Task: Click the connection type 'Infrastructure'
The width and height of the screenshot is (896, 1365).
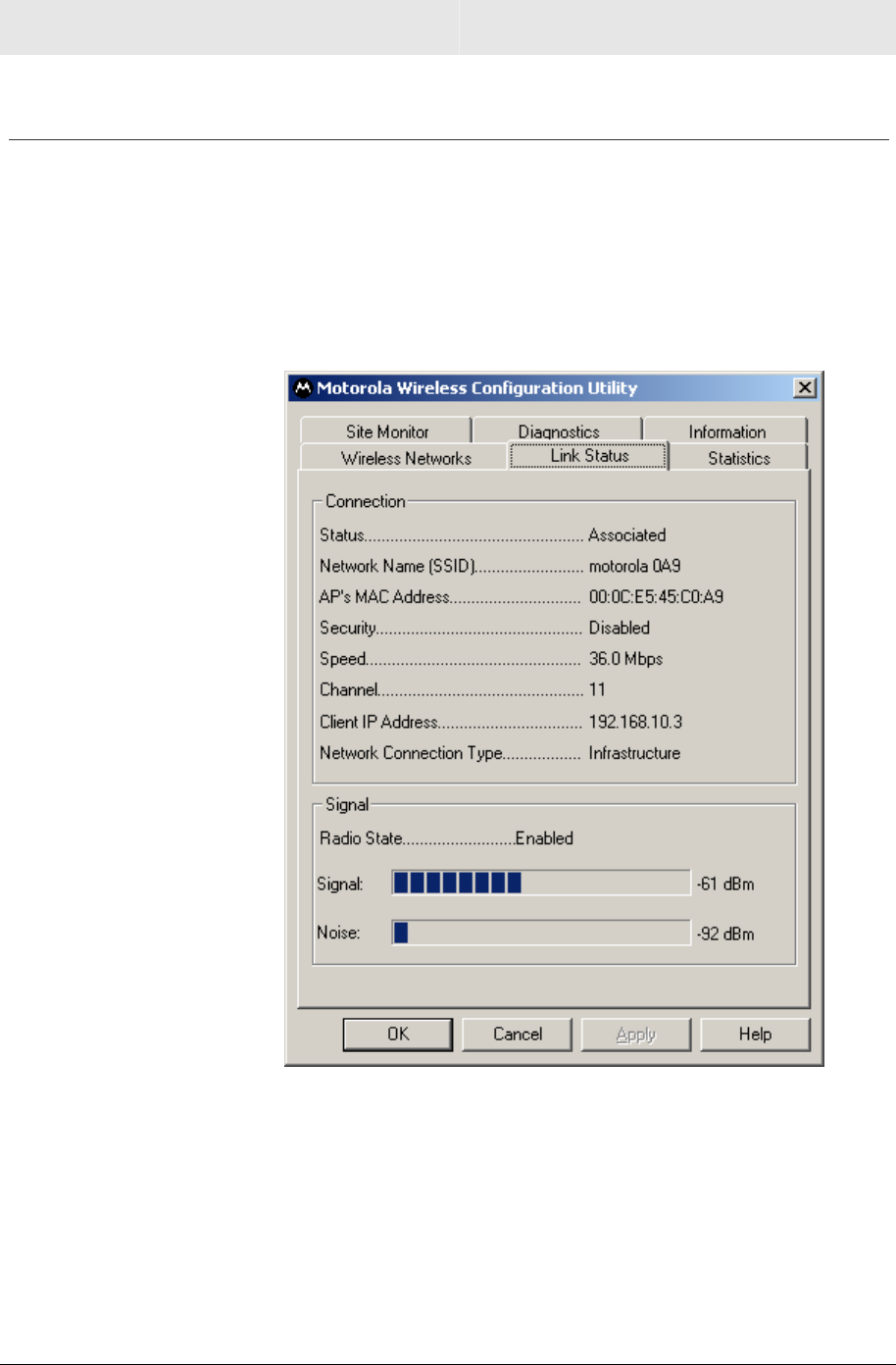Action: pos(634,753)
